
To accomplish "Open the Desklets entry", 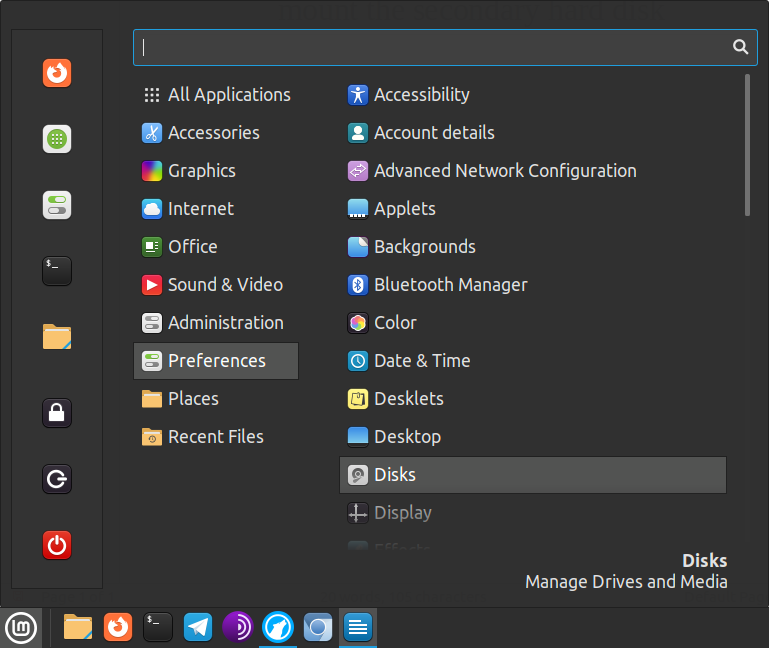I will click(x=533, y=399).
